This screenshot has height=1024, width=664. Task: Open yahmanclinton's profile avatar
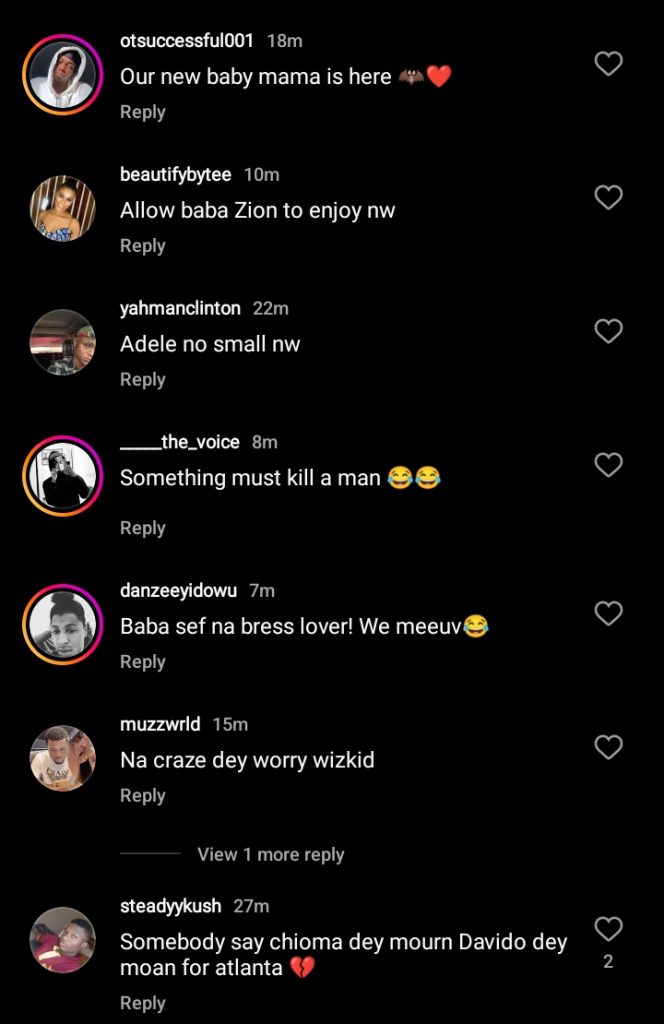pyautogui.click(x=62, y=341)
